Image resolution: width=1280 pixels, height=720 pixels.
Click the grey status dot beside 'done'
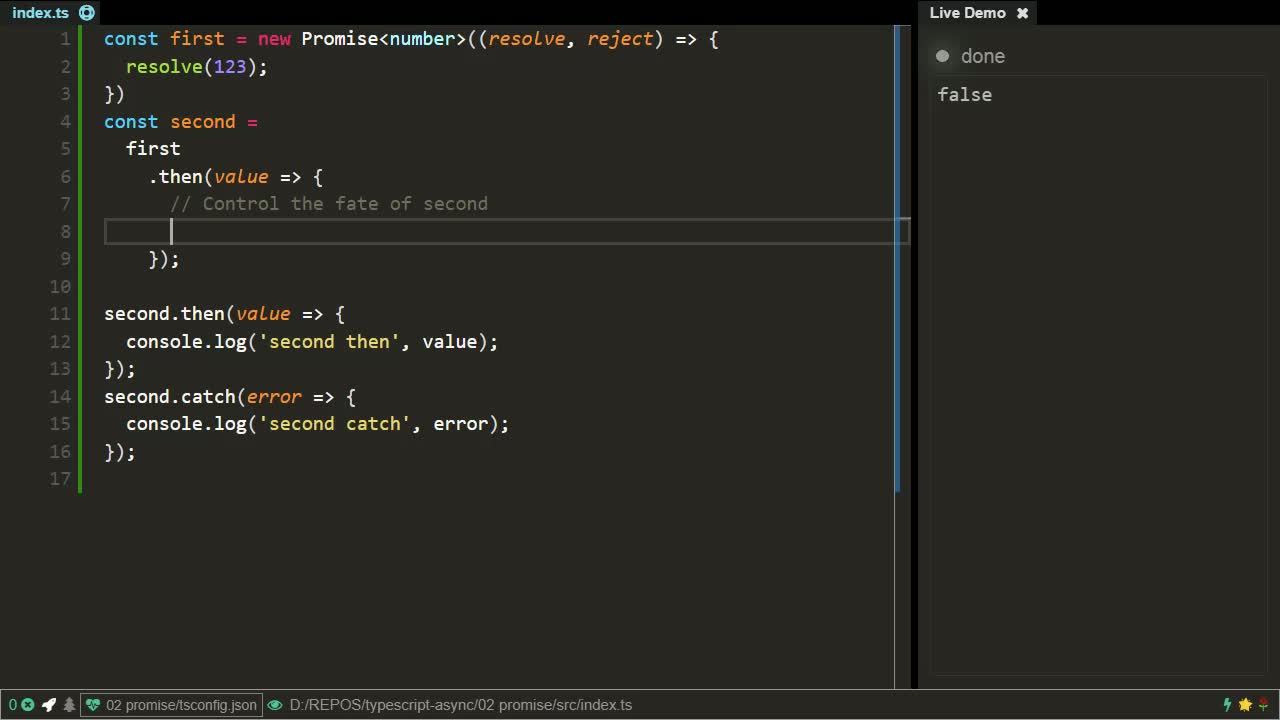pos(942,56)
